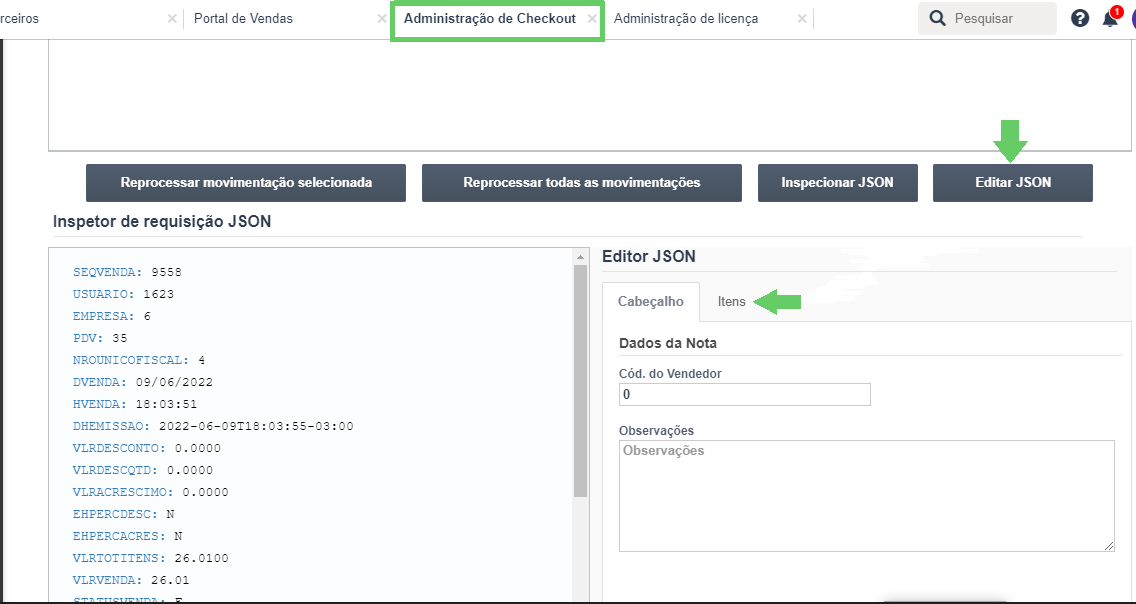Switch to the Itens tab
The image size is (1136, 604).
tap(731, 301)
